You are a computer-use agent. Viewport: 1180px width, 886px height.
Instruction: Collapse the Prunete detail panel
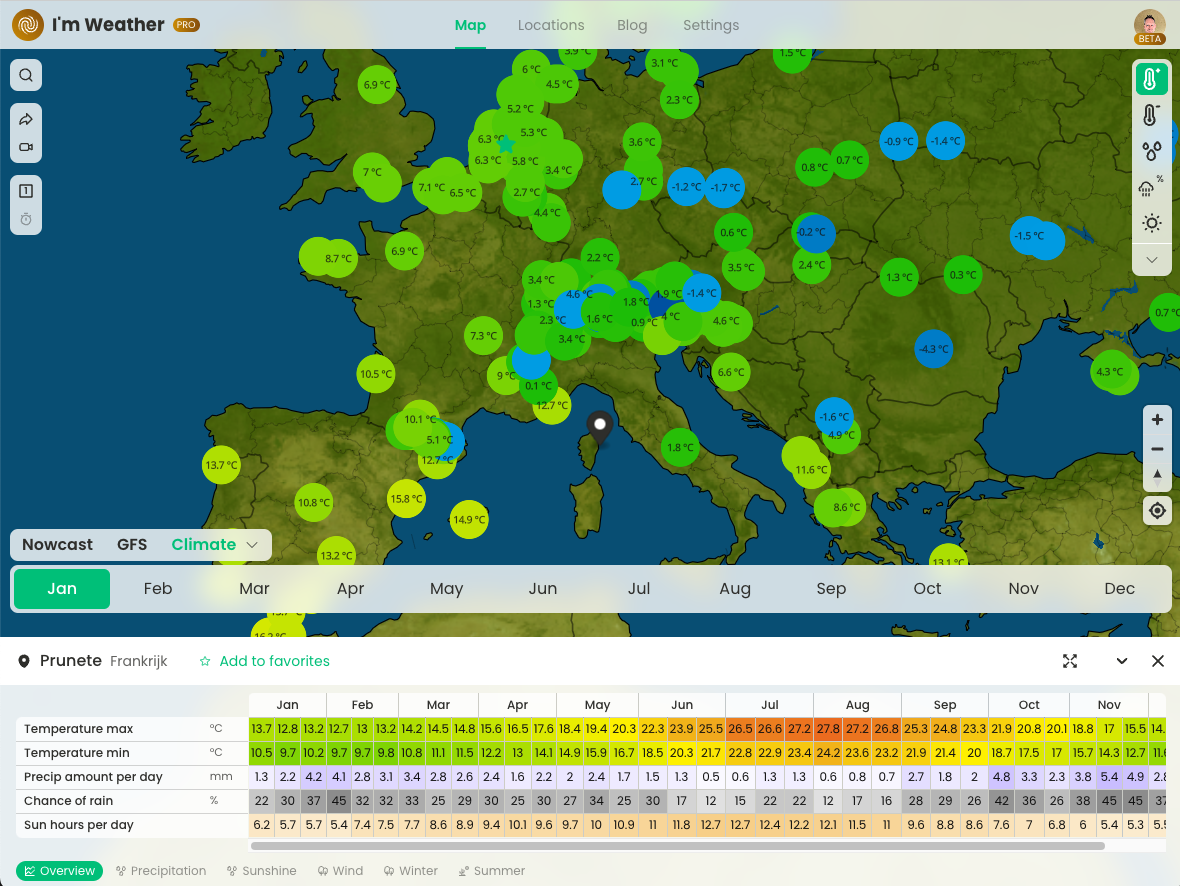[1121, 661]
